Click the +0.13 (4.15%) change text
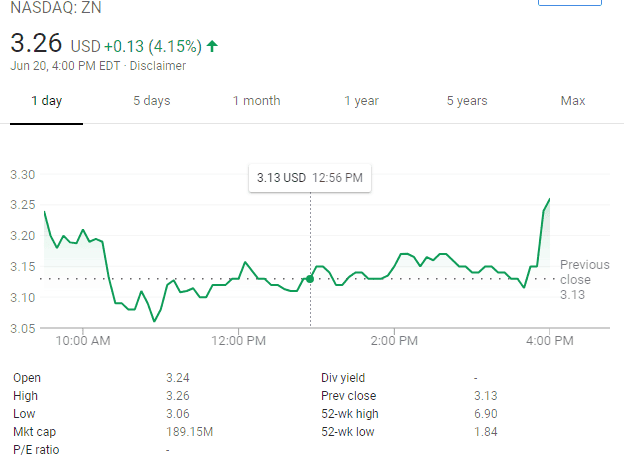The image size is (624, 462). click(x=152, y=46)
